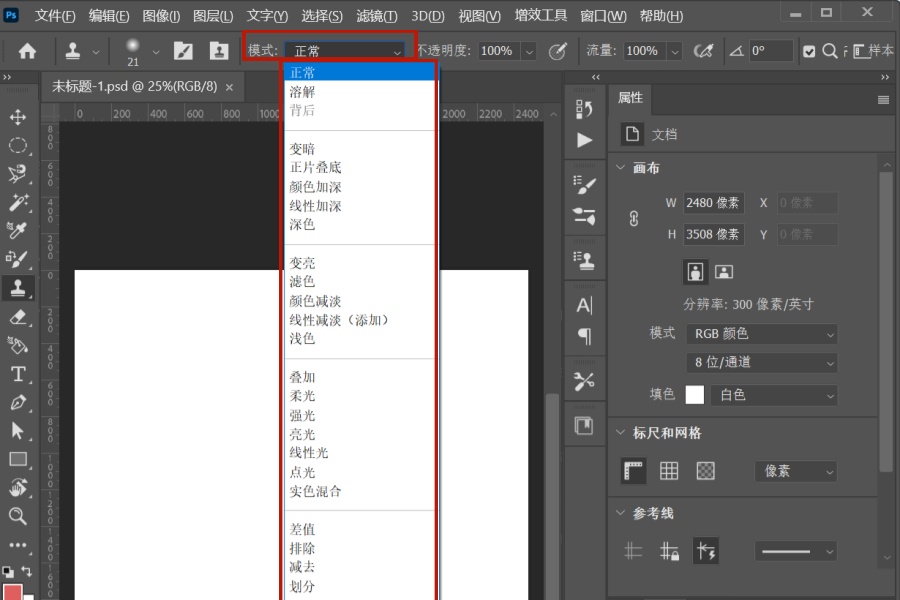Open the guide line style dropdown
Viewport: 900px width, 600px height.
pyautogui.click(x=796, y=552)
